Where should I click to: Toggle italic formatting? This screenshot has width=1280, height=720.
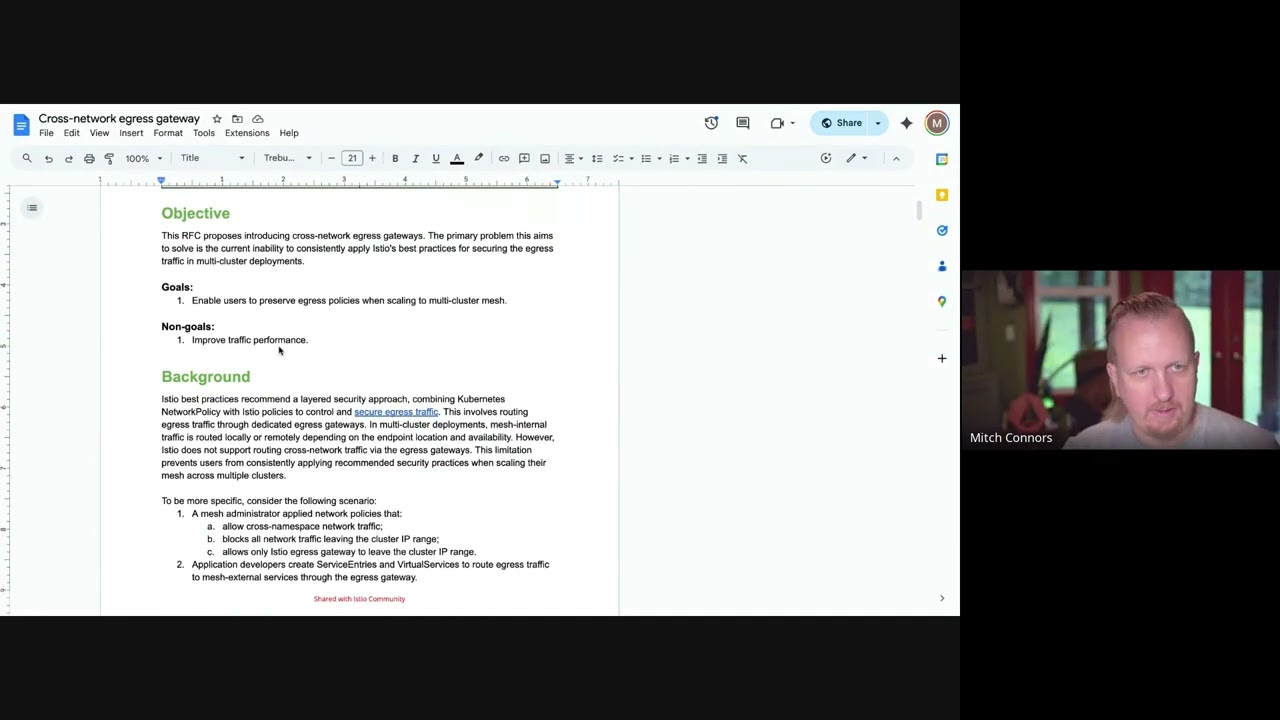415,158
